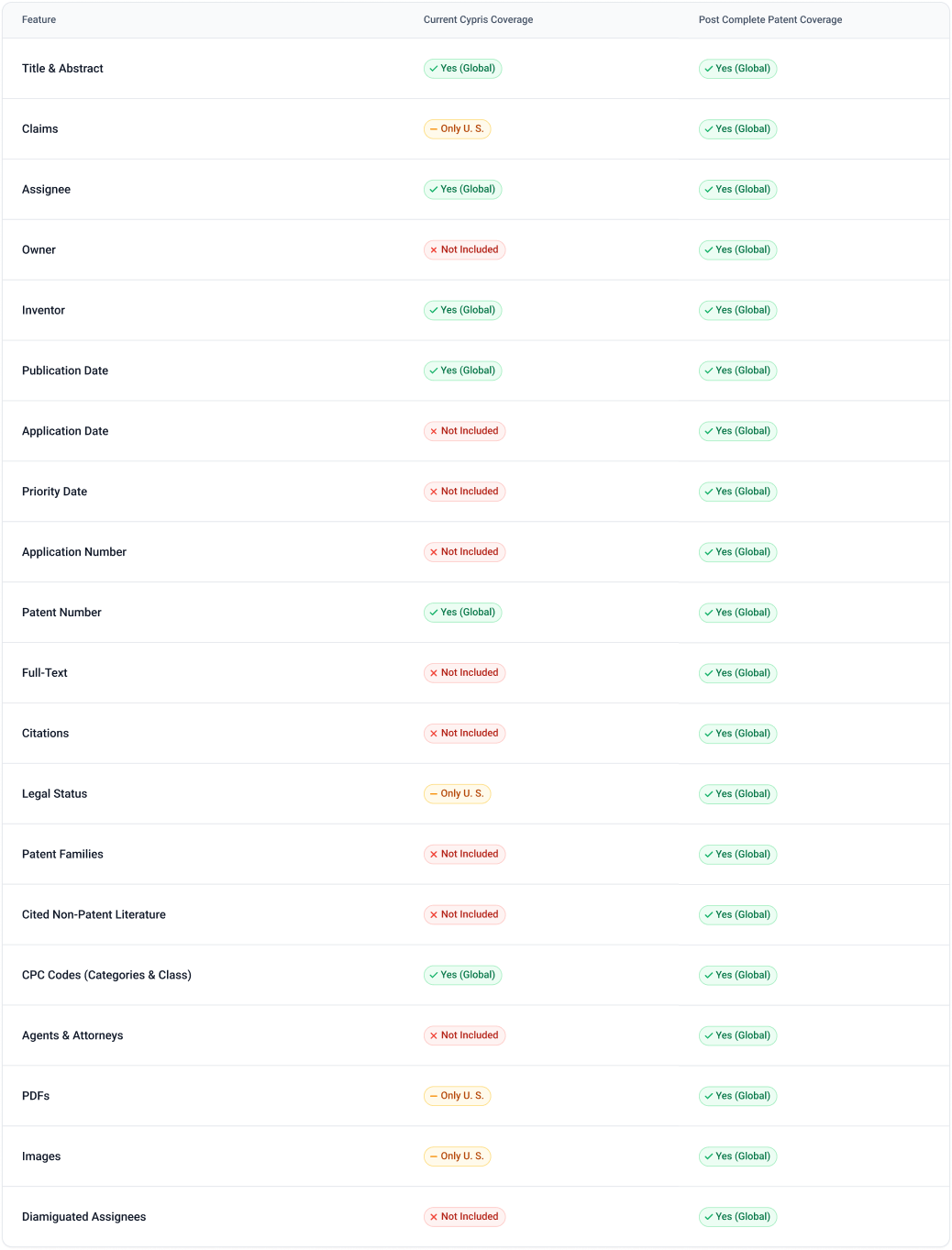Screen dimensions: 952x1250
Task: Click the 'Only U. S.' badge for Claims
Action: [457, 129]
